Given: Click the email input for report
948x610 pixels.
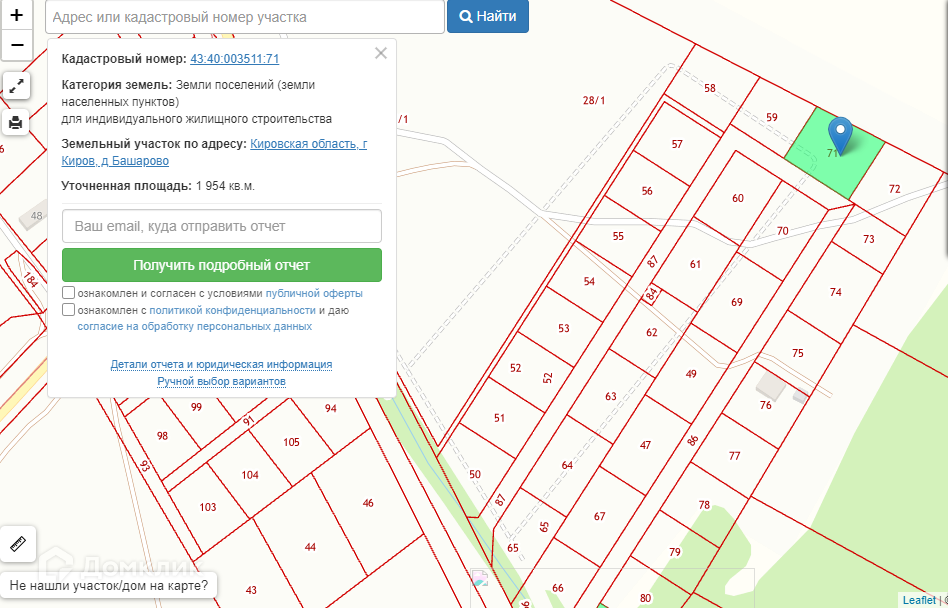Looking at the screenshot, I should coord(222,226).
